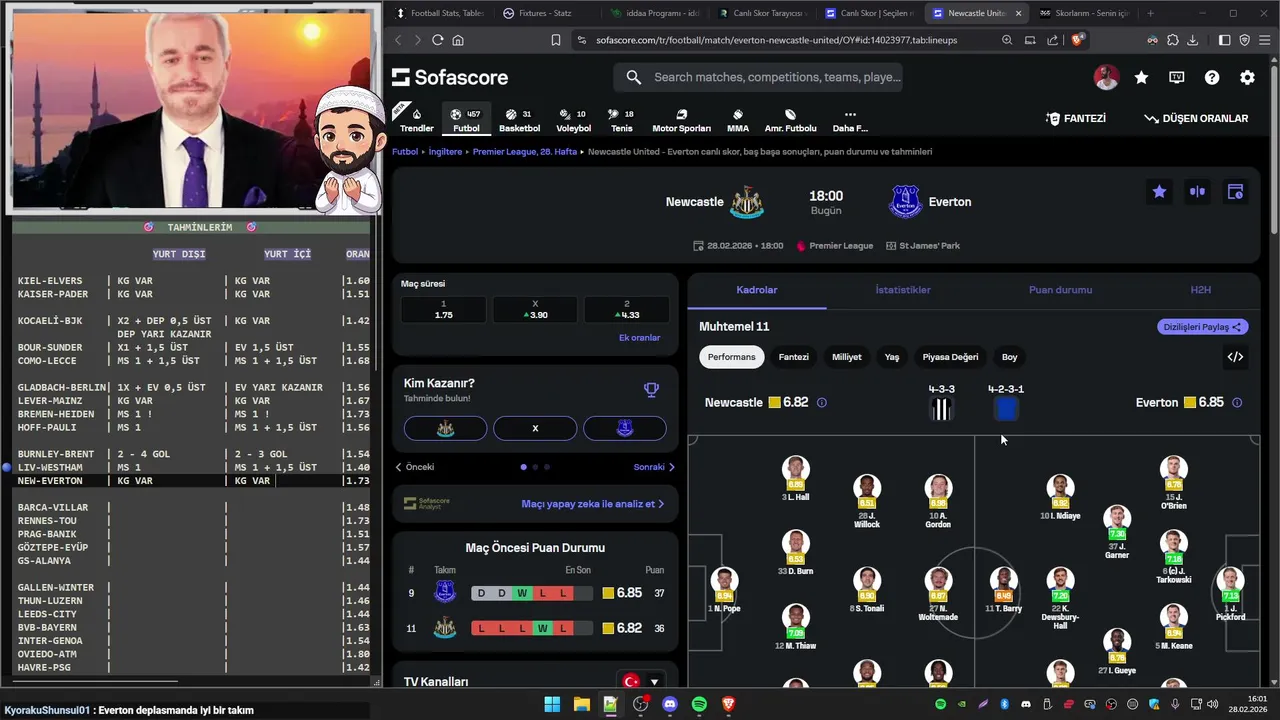The height and width of the screenshot is (720, 1280).
Task: Open Windows Start menu
Action: click(552, 704)
